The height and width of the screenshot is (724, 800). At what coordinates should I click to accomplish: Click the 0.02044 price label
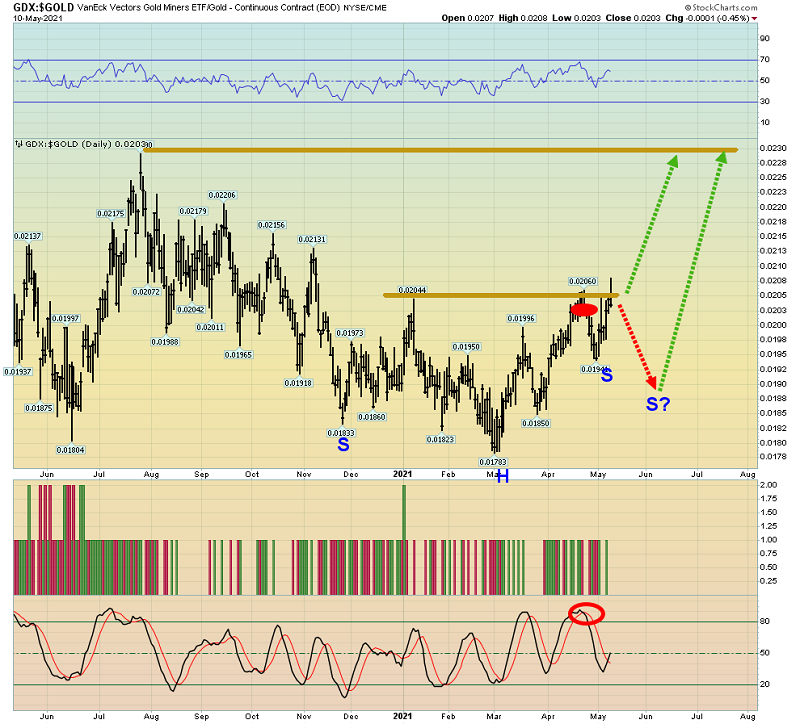(412, 290)
